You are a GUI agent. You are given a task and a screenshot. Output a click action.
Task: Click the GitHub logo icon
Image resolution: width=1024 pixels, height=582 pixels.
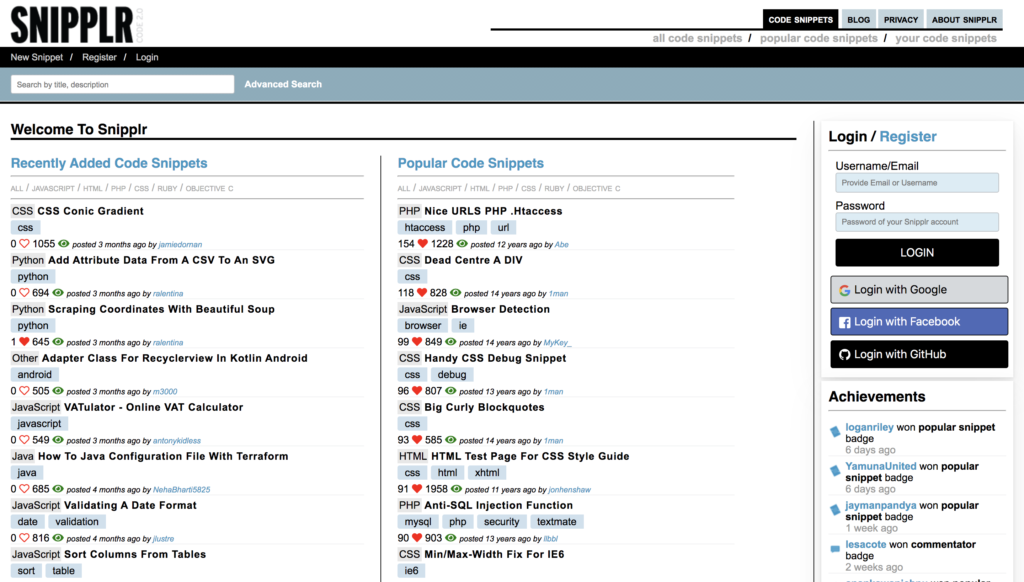pos(844,354)
